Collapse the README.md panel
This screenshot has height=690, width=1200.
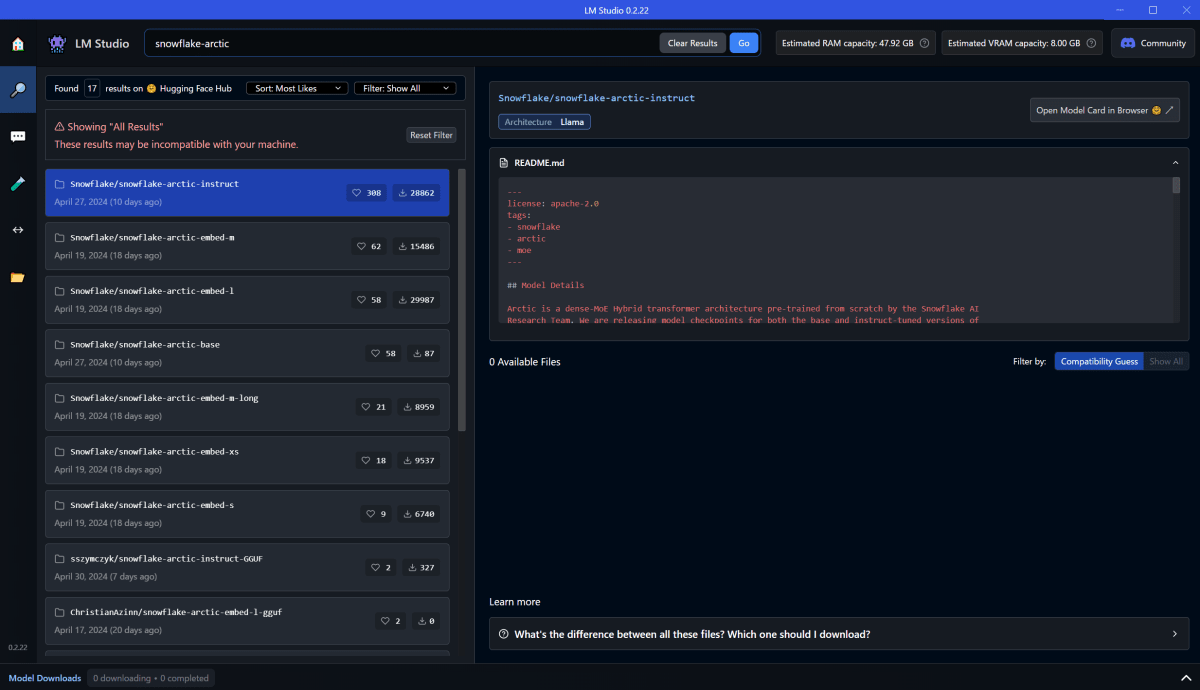1175,162
